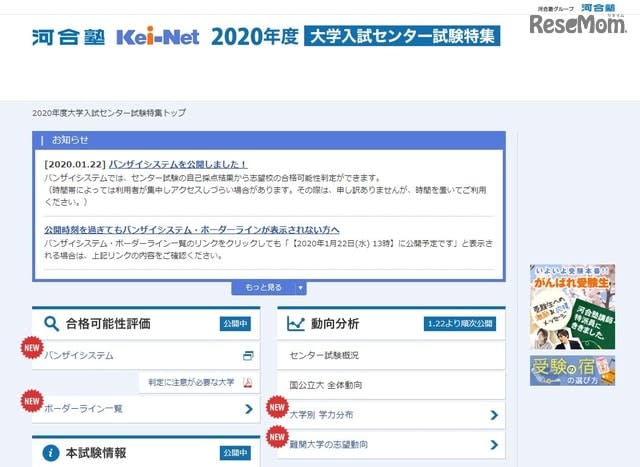Open ボーダーライン一覧 row
Viewport: 640px width, 467px height.
coord(146,409)
